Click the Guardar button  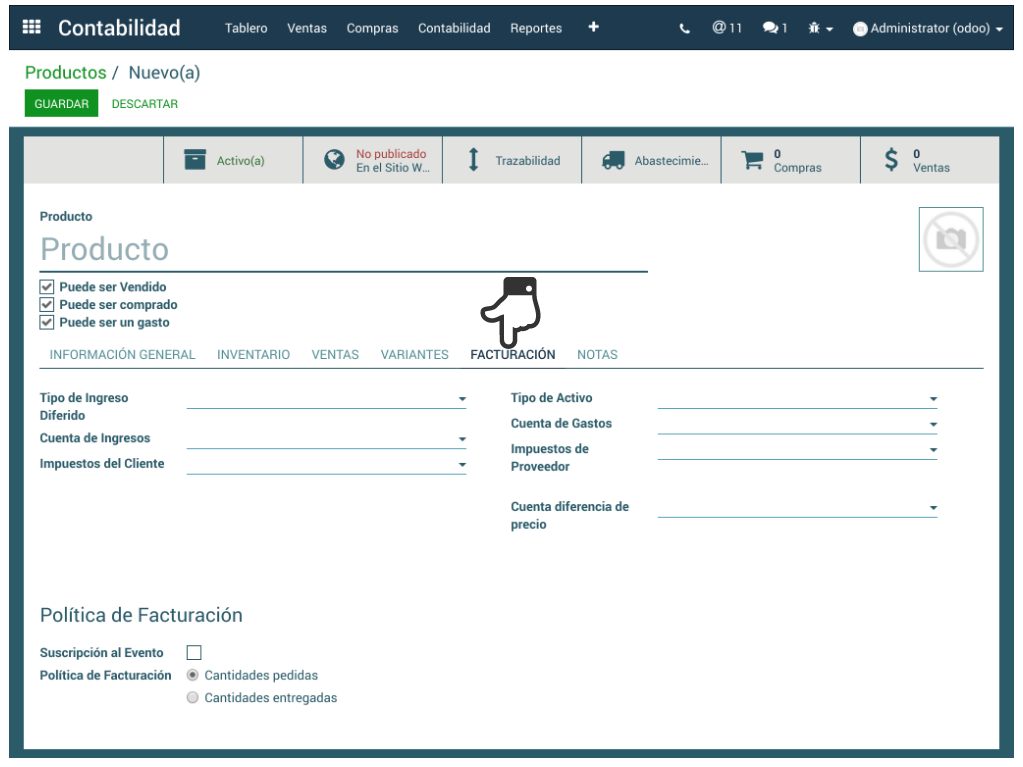(x=61, y=104)
